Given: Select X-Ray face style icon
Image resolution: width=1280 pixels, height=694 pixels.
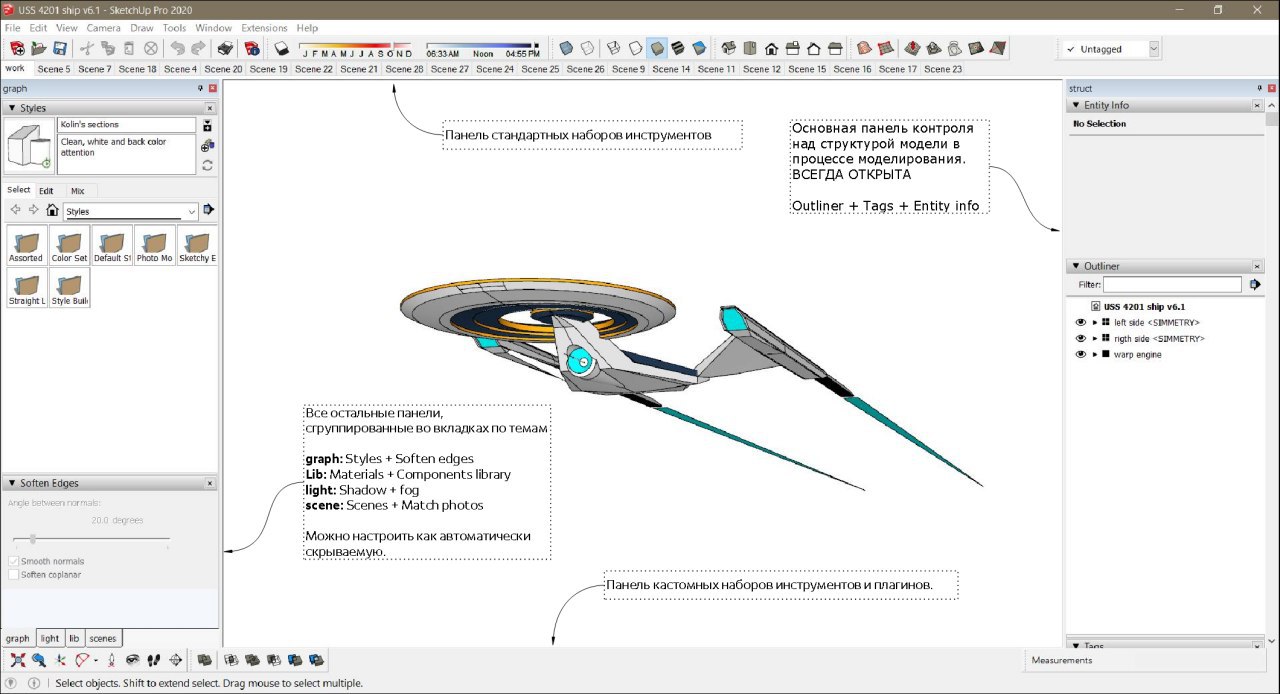Looking at the screenshot, I should click(x=566, y=48).
